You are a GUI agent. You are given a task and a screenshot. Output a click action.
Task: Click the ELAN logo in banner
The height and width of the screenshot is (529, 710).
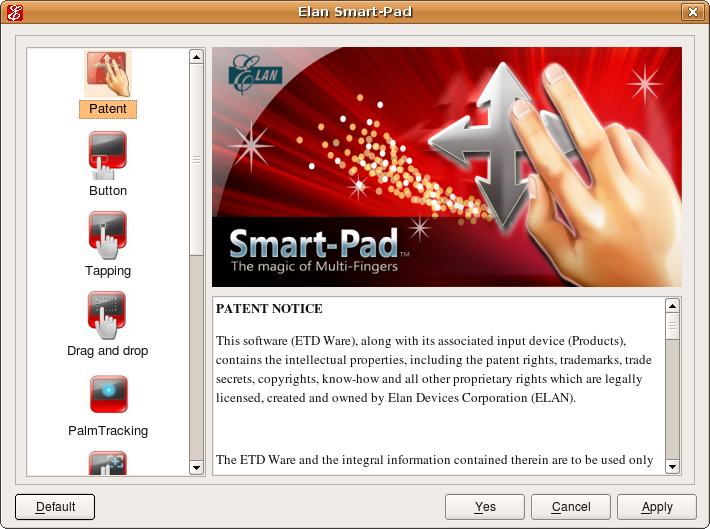point(256,73)
